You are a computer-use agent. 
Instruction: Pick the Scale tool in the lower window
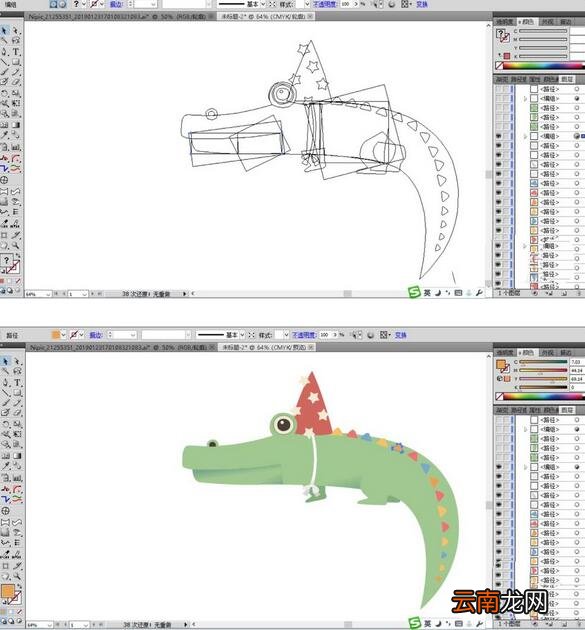click(x=17, y=424)
